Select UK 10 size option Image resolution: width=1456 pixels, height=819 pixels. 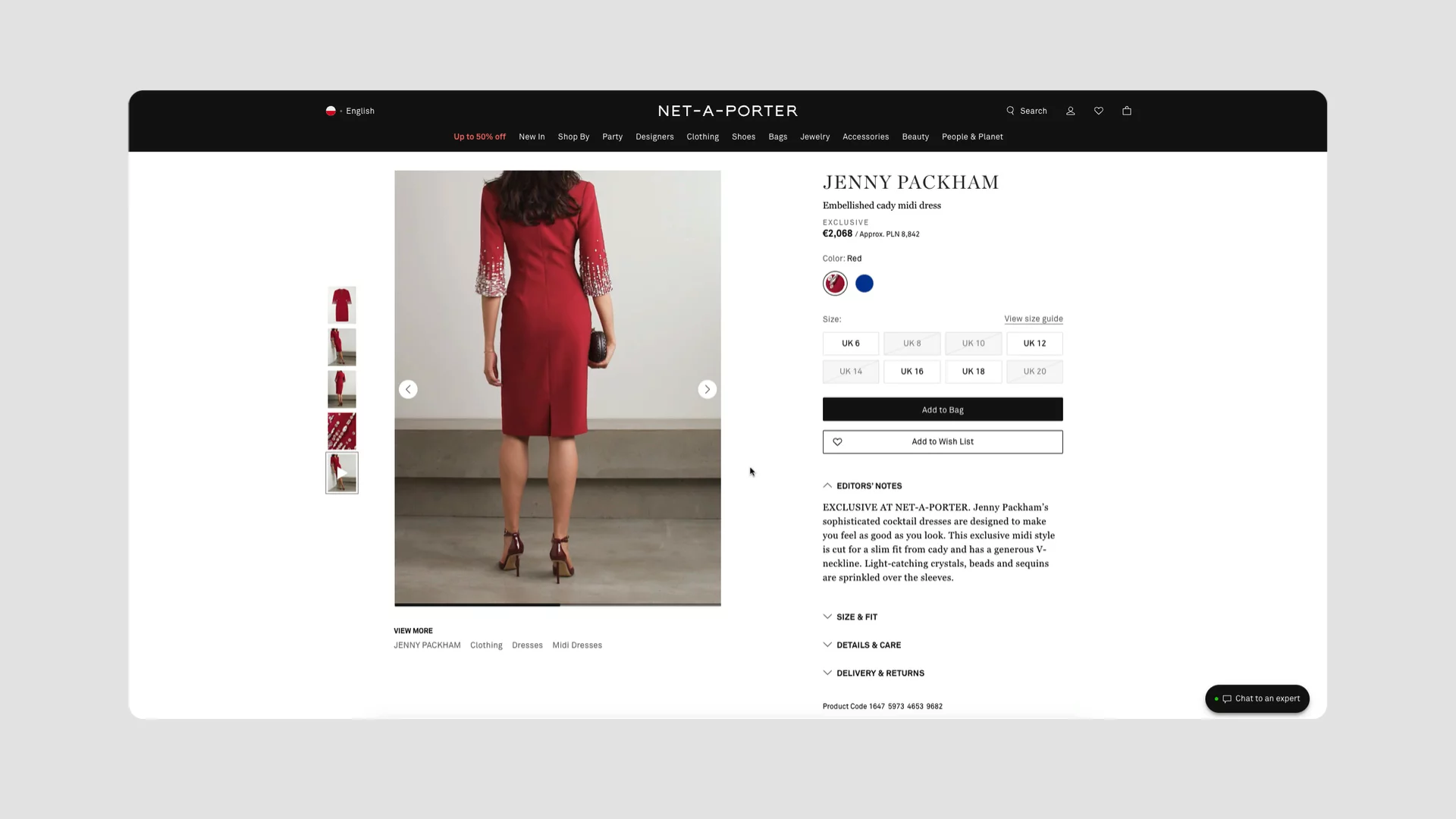click(x=973, y=343)
